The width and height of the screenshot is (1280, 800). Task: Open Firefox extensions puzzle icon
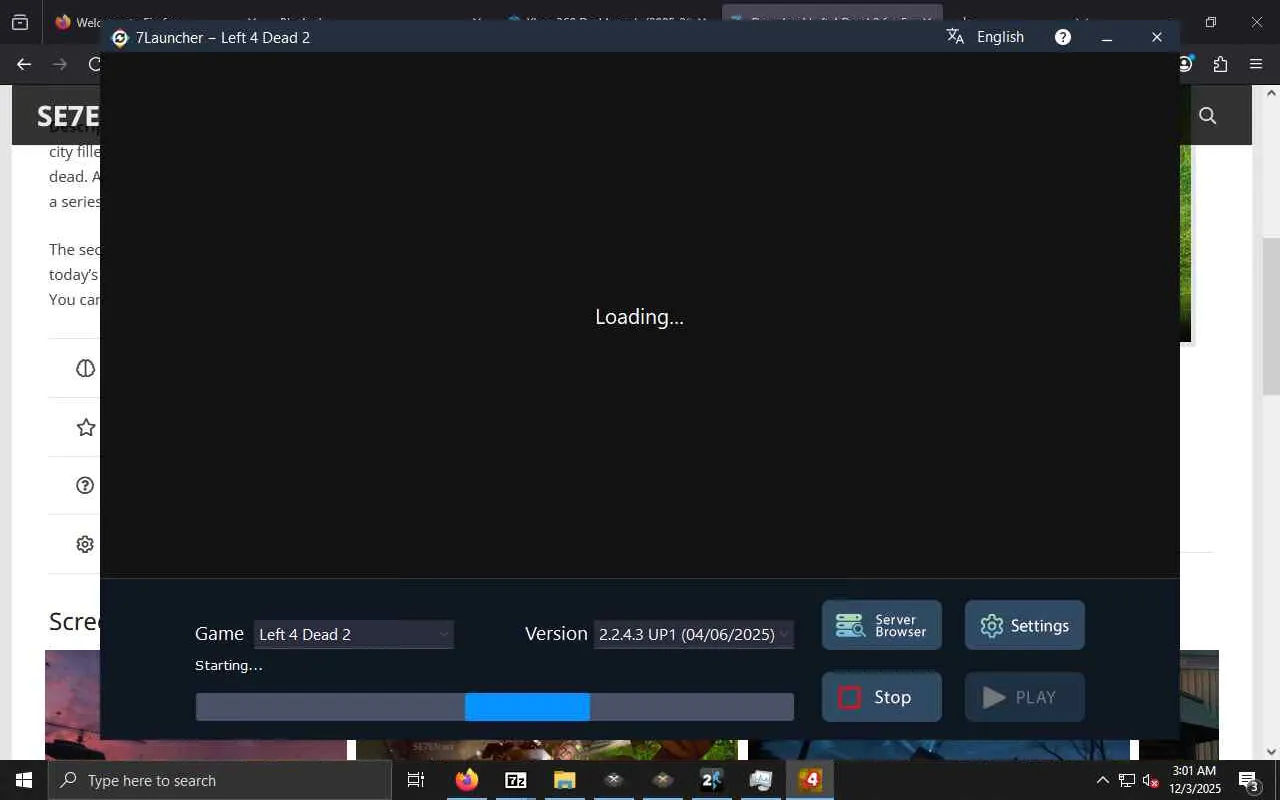tap(1220, 64)
